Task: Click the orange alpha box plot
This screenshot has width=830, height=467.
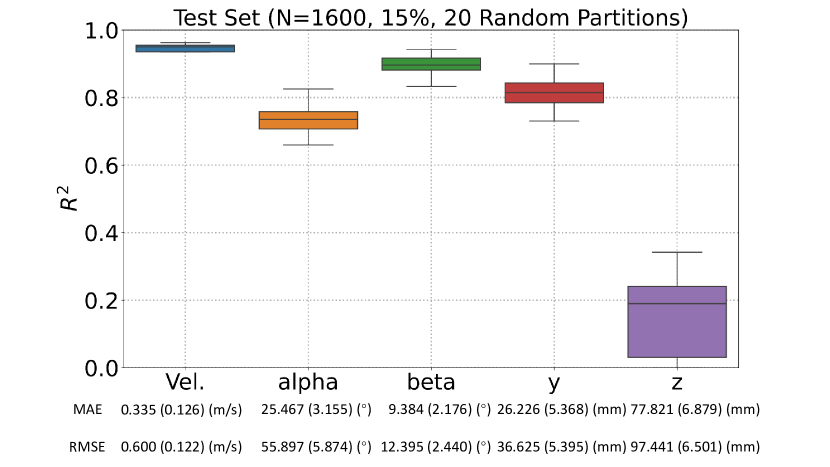Action: (x=308, y=120)
